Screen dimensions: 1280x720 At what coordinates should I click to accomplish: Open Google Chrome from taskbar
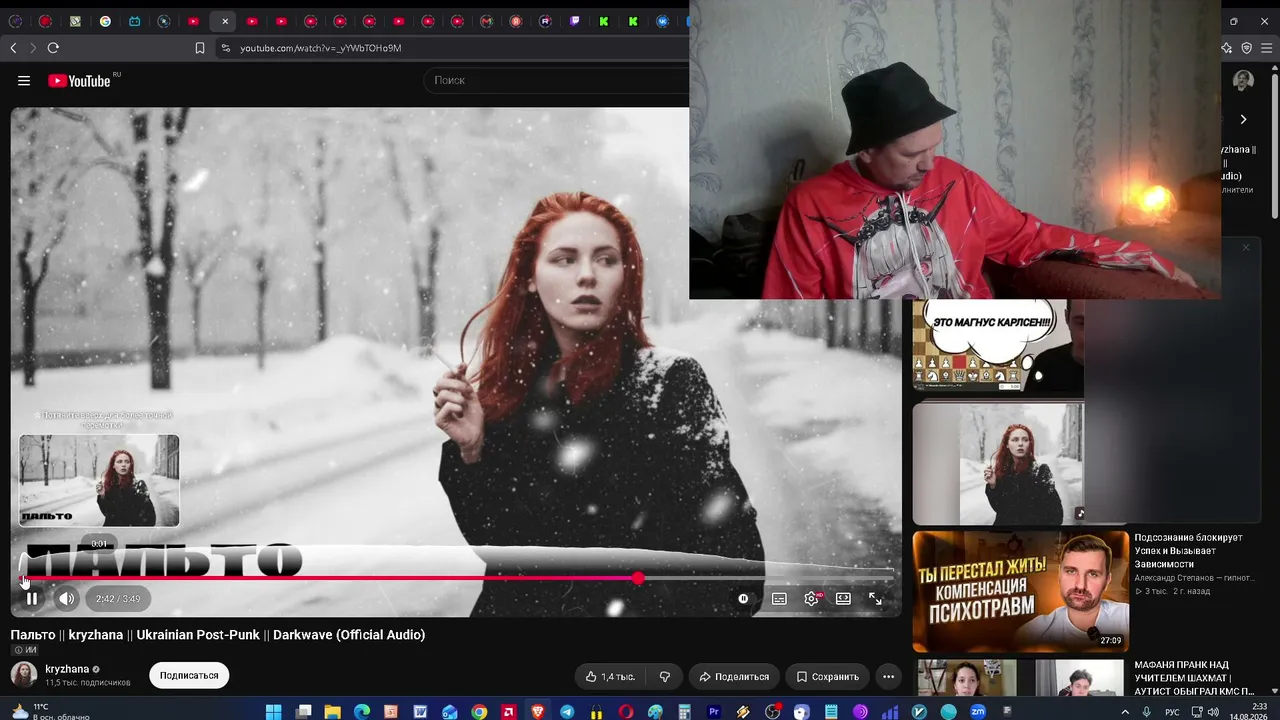[x=479, y=712]
